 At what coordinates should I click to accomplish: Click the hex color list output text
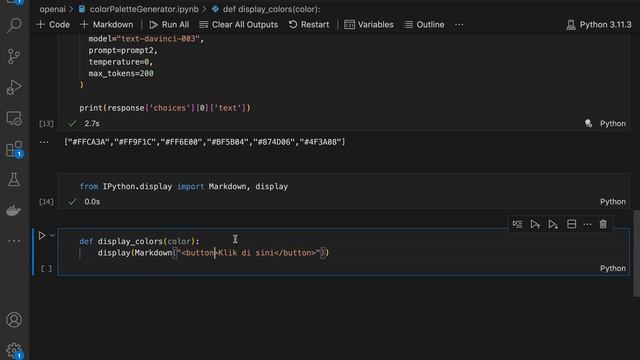(204, 142)
